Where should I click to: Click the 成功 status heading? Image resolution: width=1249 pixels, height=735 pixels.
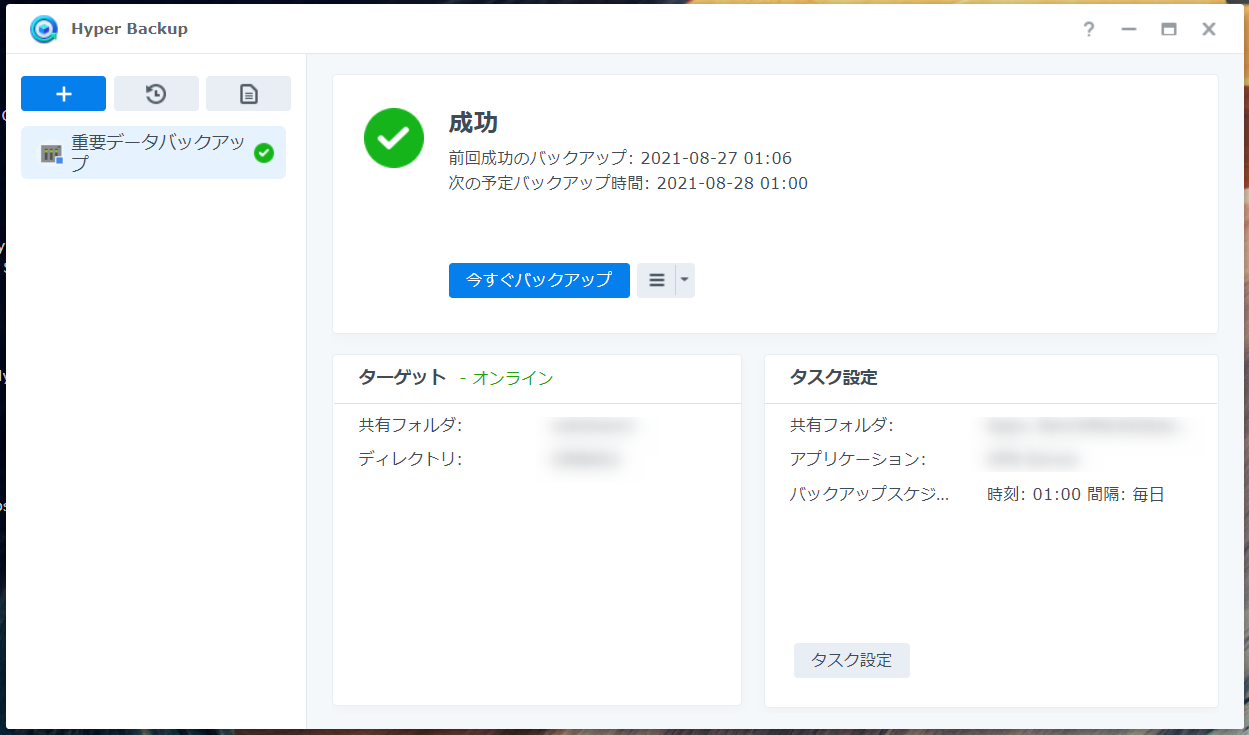pos(473,123)
